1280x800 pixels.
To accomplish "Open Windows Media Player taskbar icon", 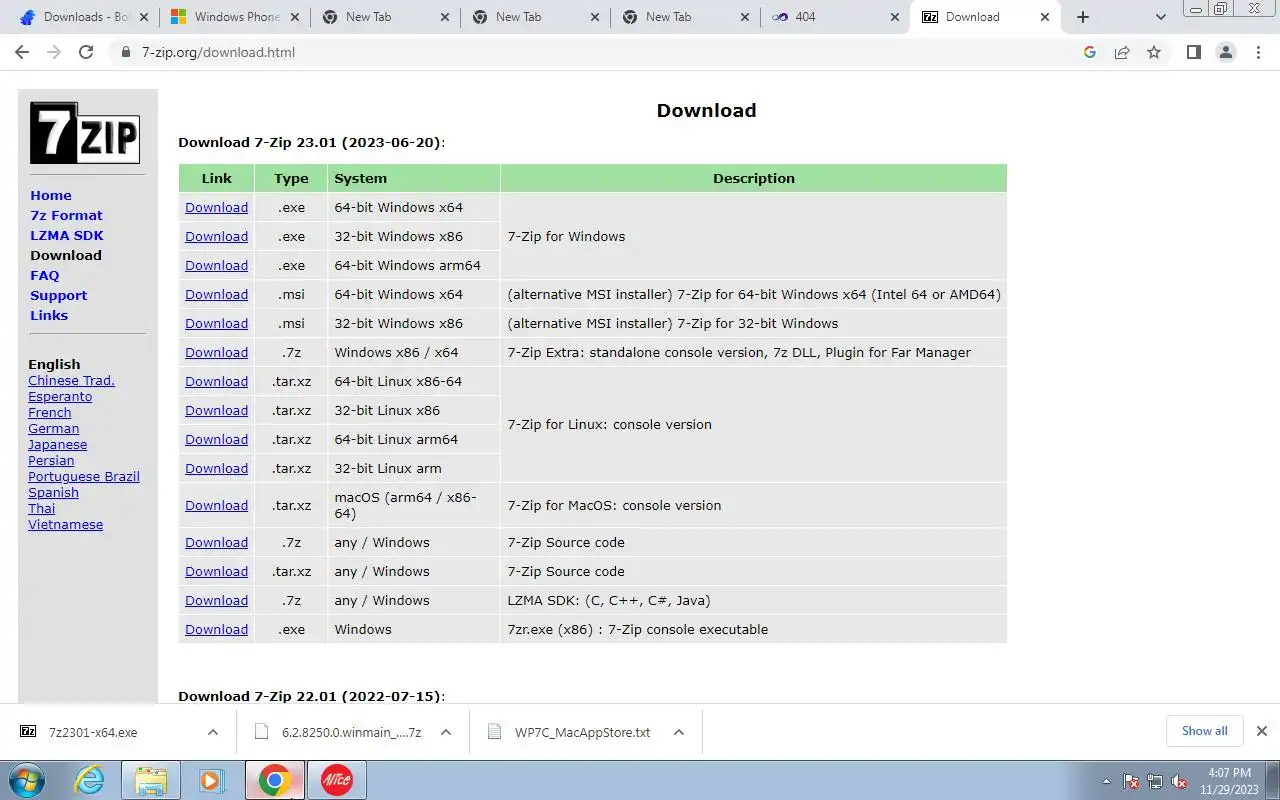I will click(211, 780).
